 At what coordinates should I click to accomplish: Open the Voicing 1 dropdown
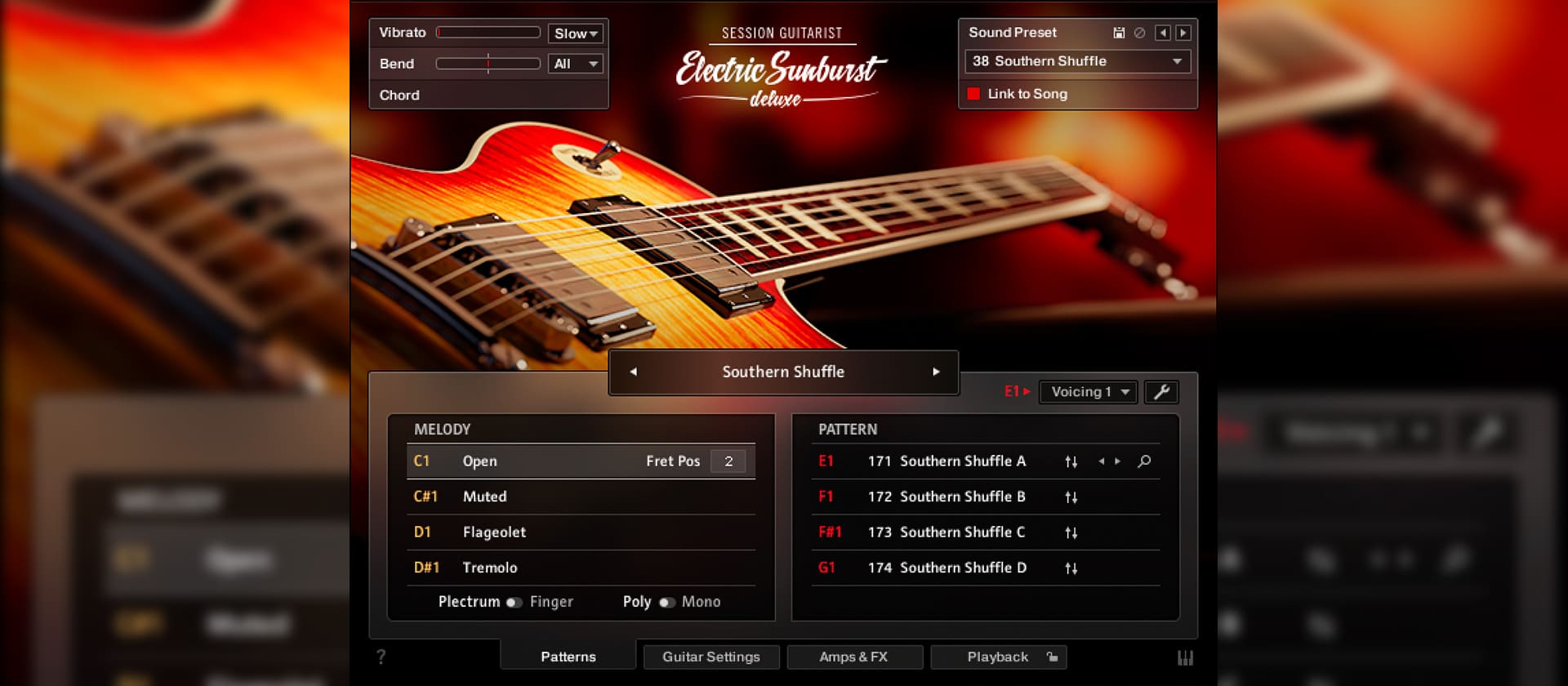pos(1088,392)
